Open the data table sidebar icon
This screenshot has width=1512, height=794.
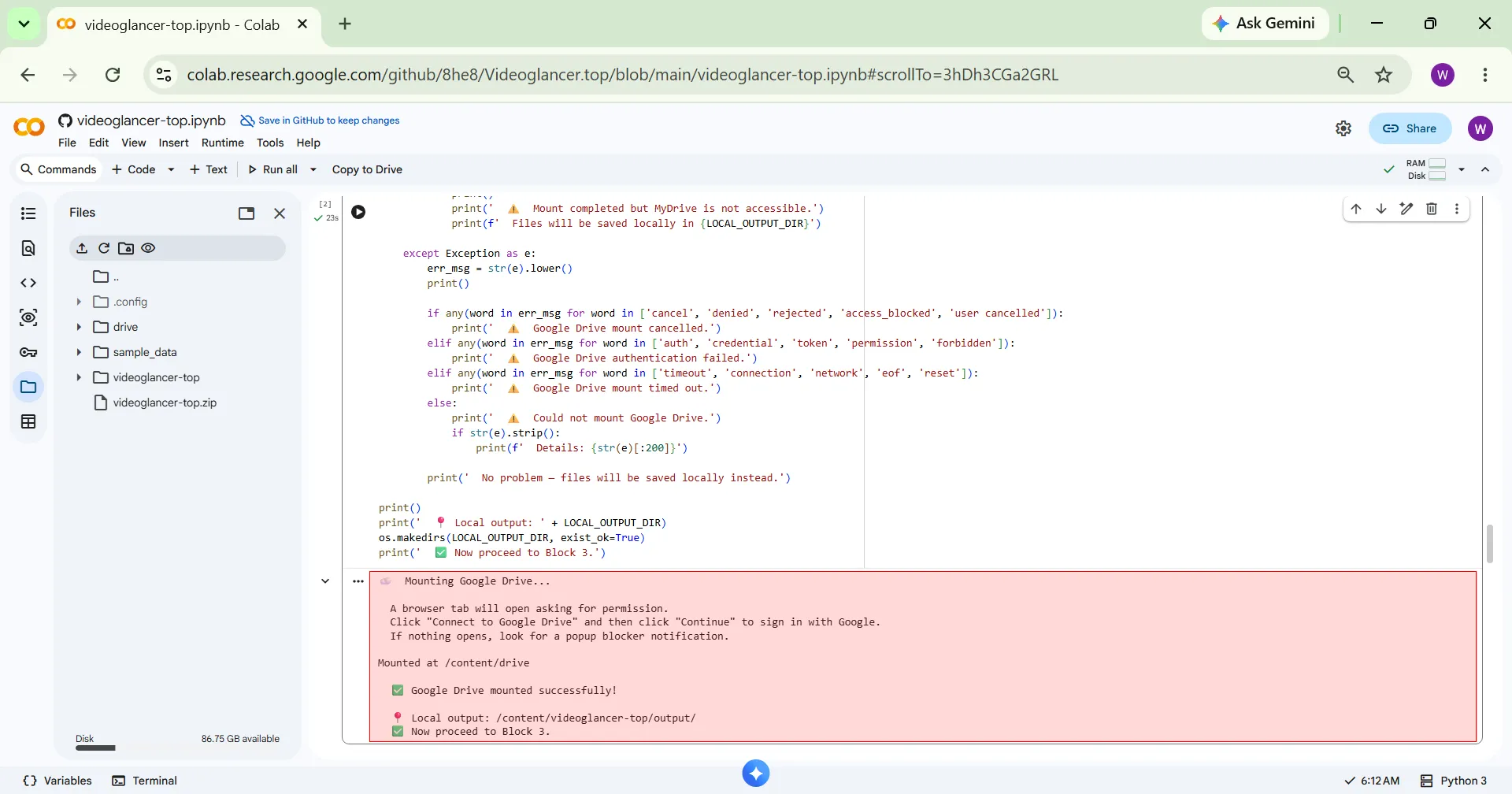click(28, 421)
